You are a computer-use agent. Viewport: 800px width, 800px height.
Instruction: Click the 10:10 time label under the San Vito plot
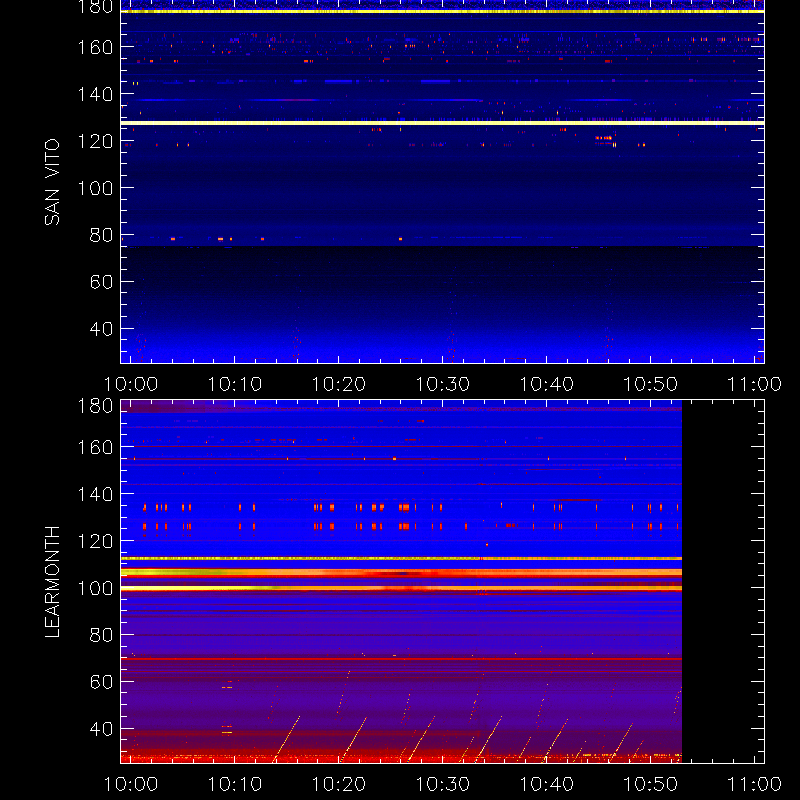pyautogui.click(x=235, y=384)
